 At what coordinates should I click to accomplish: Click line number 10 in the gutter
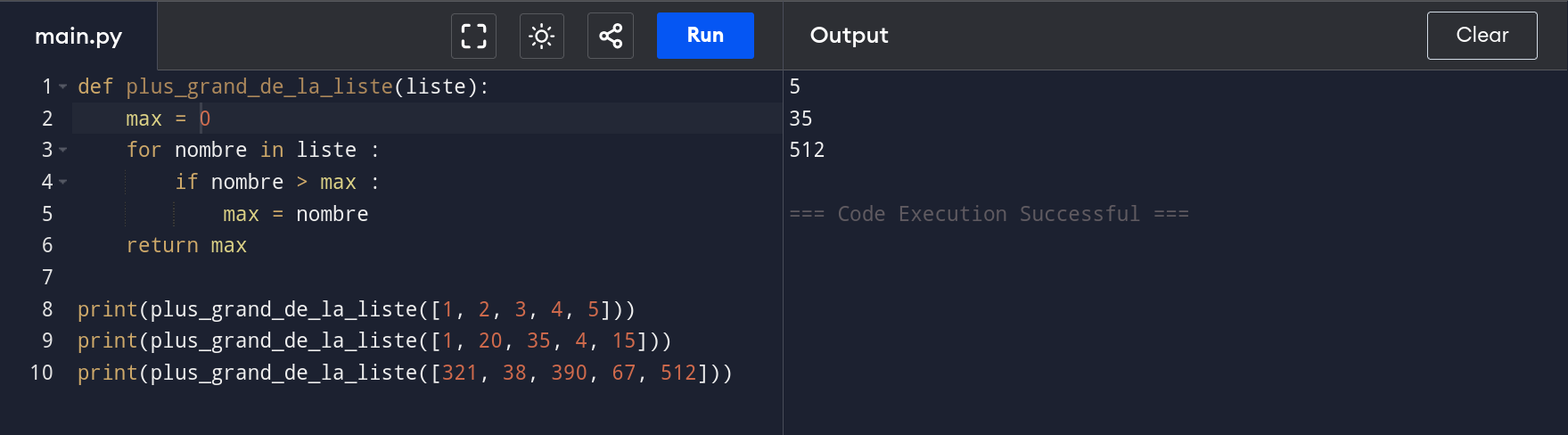42,373
